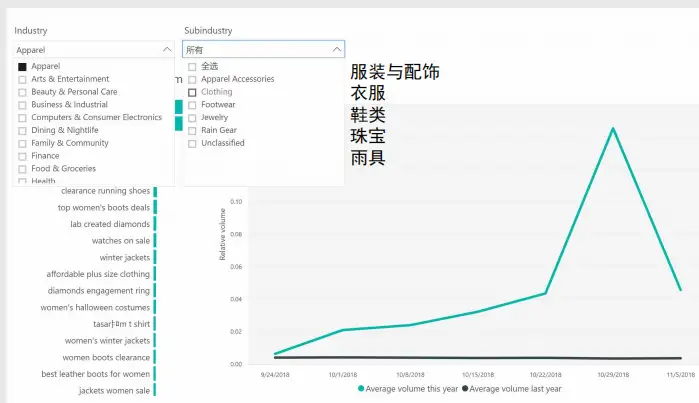The image size is (699, 403).
Task: Check Family & Community industry
Action: 22,144
